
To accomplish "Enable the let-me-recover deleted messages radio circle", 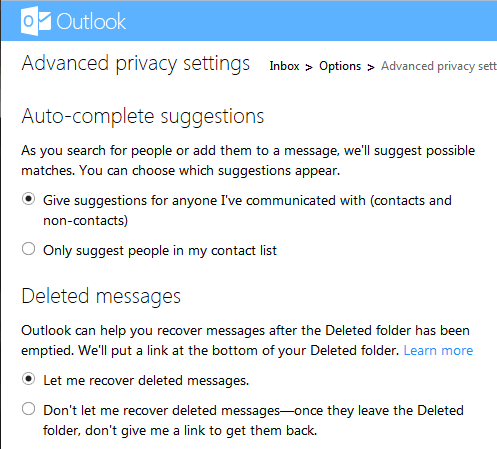I will [x=29, y=379].
